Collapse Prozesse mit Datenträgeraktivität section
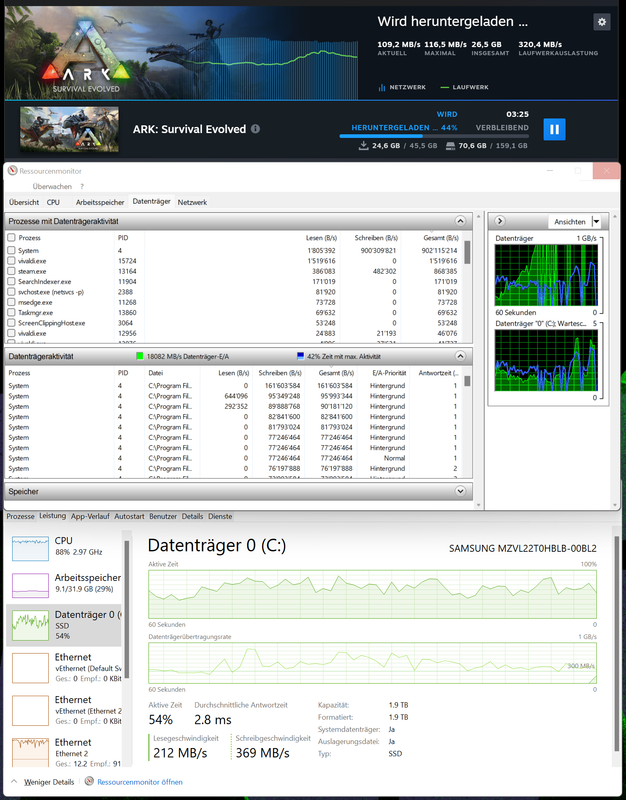Viewport: 626px width, 800px height. (x=460, y=221)
